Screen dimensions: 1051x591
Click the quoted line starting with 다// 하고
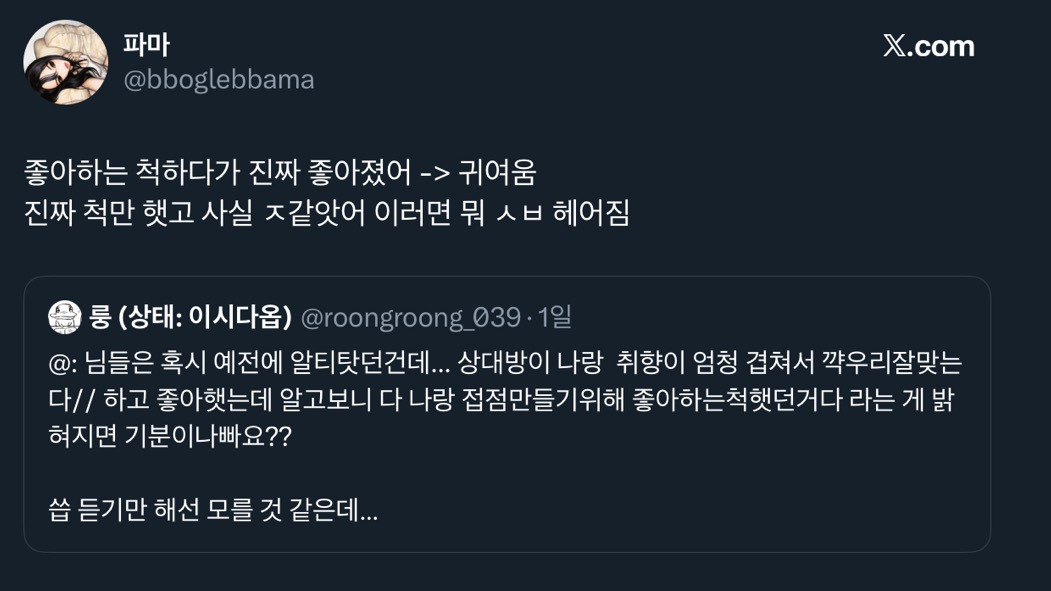click(500, 401)
